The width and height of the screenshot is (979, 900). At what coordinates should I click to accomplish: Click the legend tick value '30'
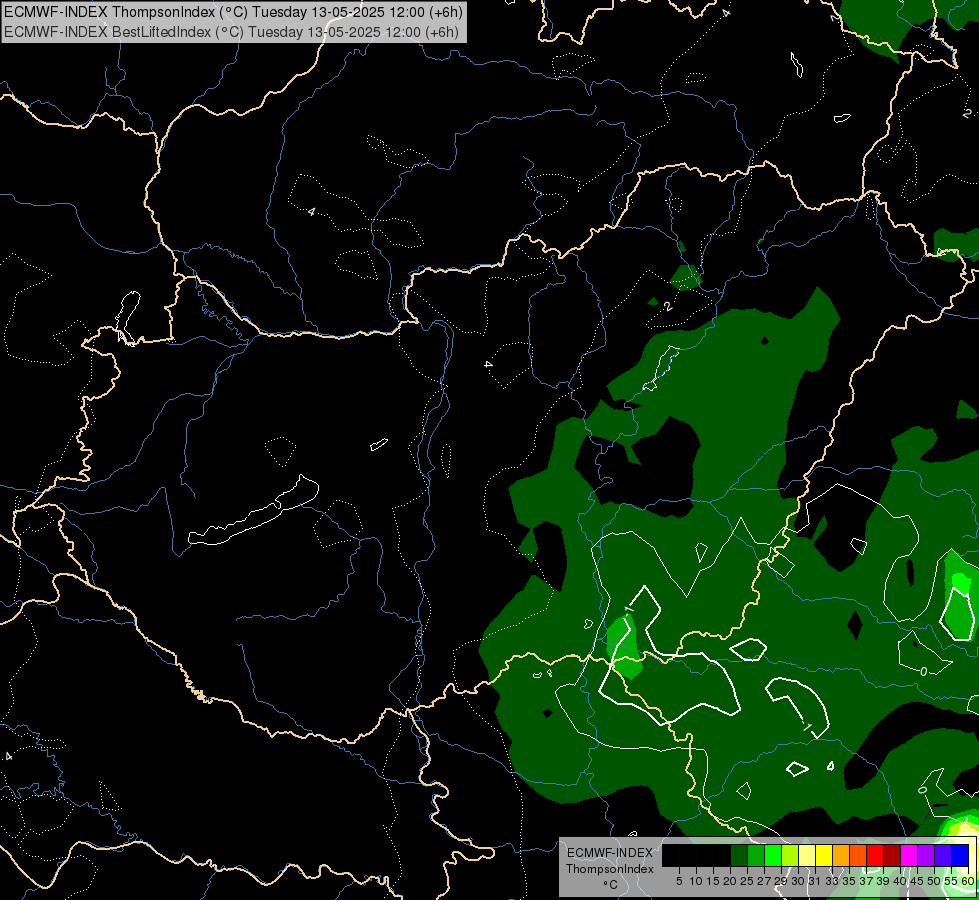[x=798, y=881]
